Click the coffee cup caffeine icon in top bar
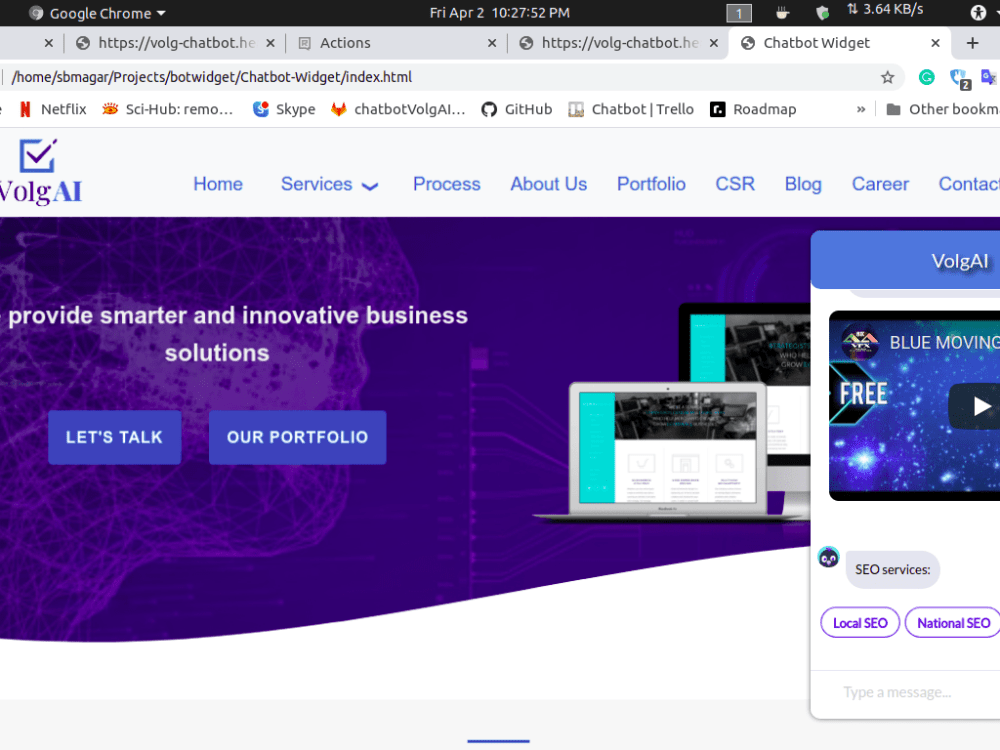1000x750 pixels. [782, 13]
